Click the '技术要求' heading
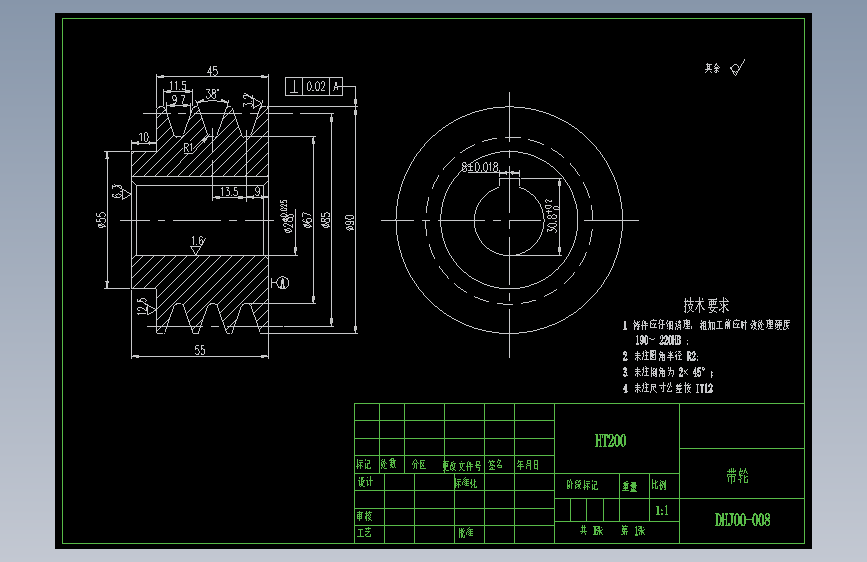This screenshot has width=867, height=562. point(706,305)
